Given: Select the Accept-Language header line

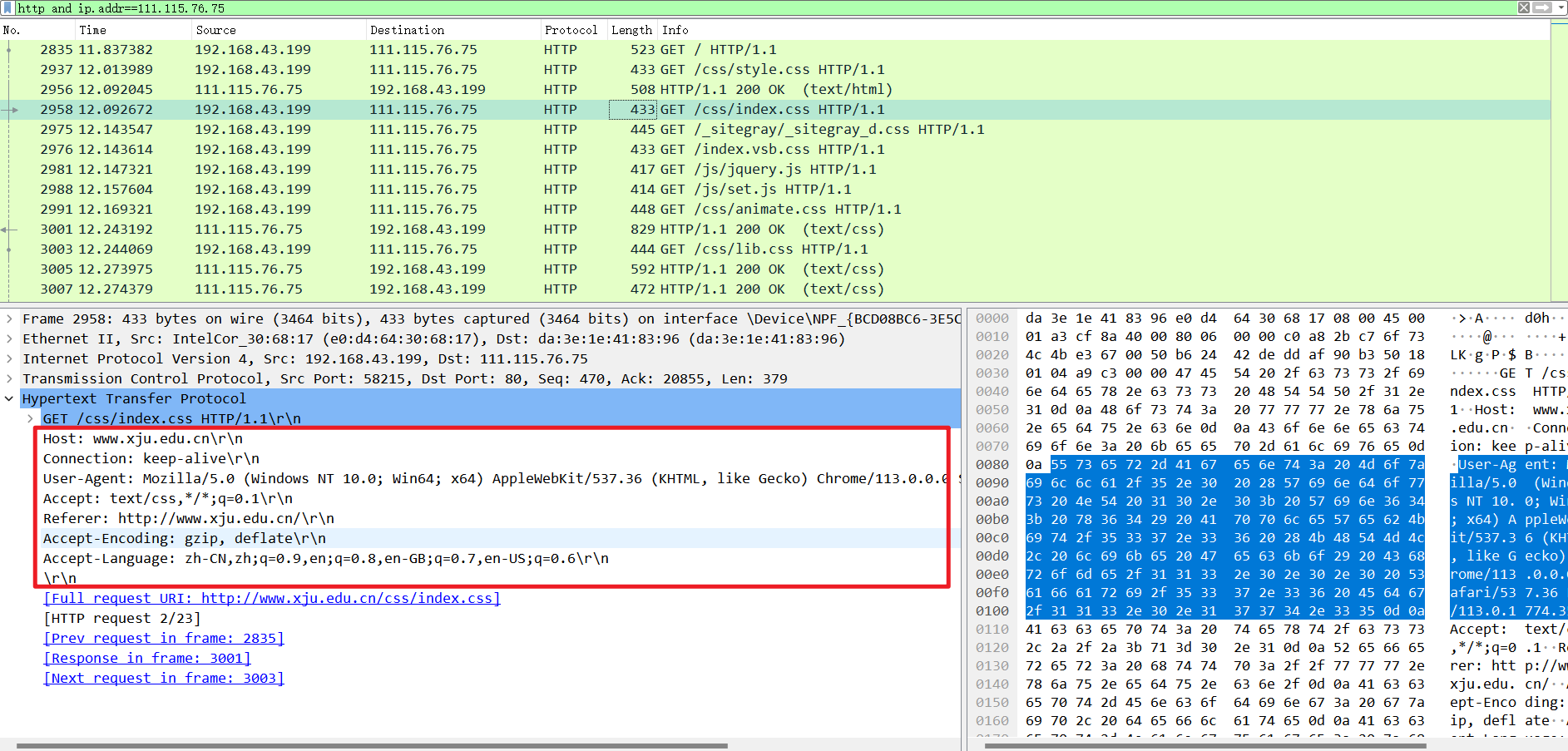Looking at the screenshot, I should tap(326, 558).
